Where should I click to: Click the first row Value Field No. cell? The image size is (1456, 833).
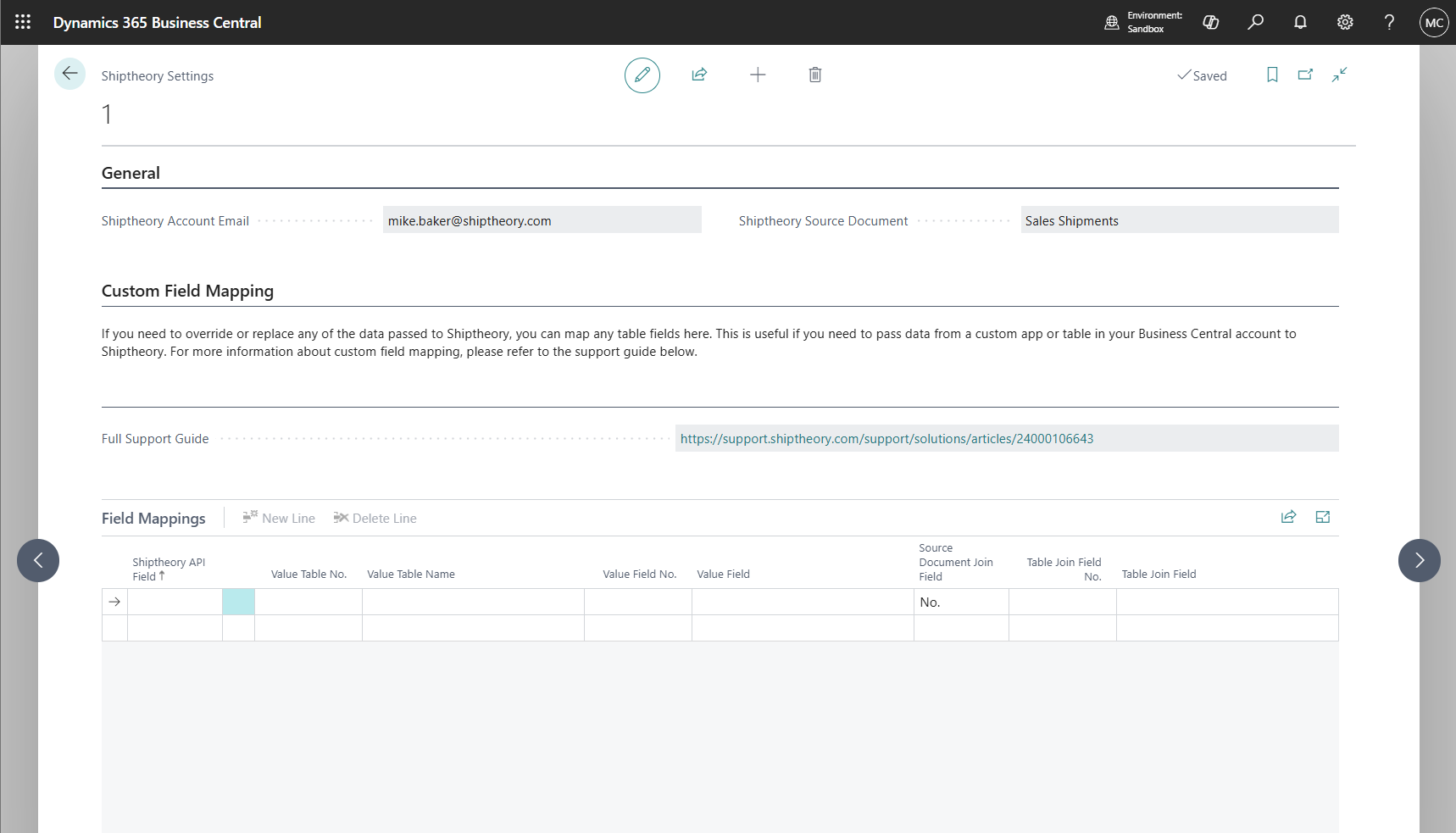point(638,602)
